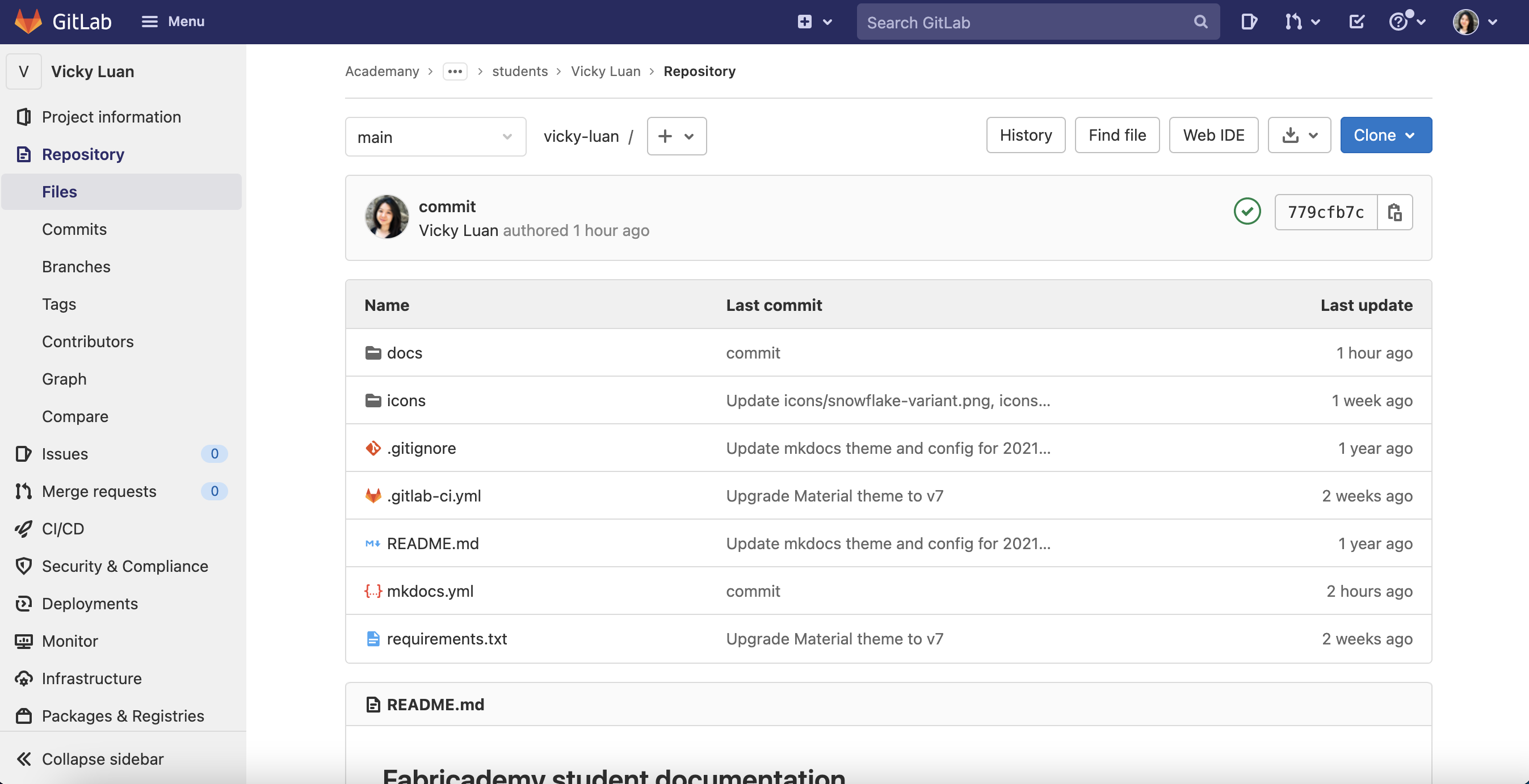Open the requirements.txt file
The width and height of the screenshot is (1529, 784).
click(447, 639)
